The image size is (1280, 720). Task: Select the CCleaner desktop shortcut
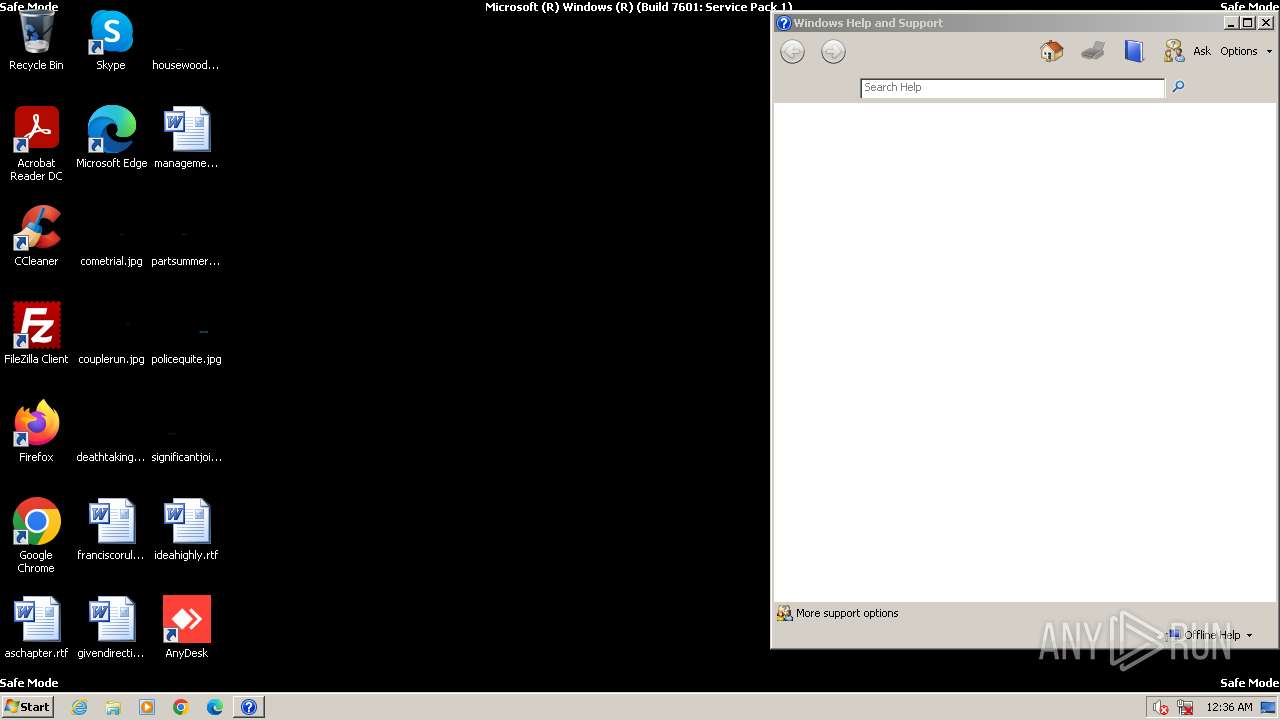click(x=36, y=236)
